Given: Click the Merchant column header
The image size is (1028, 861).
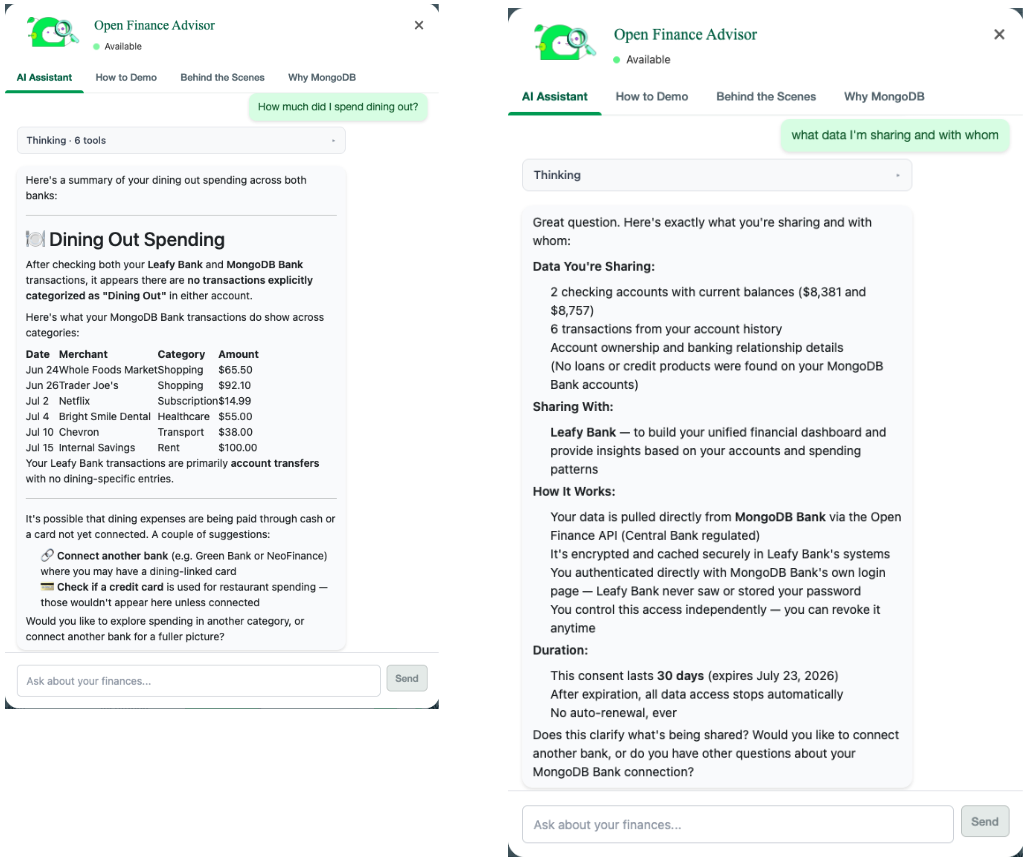Looking at the screenshot, I should (x=83, y=354).
